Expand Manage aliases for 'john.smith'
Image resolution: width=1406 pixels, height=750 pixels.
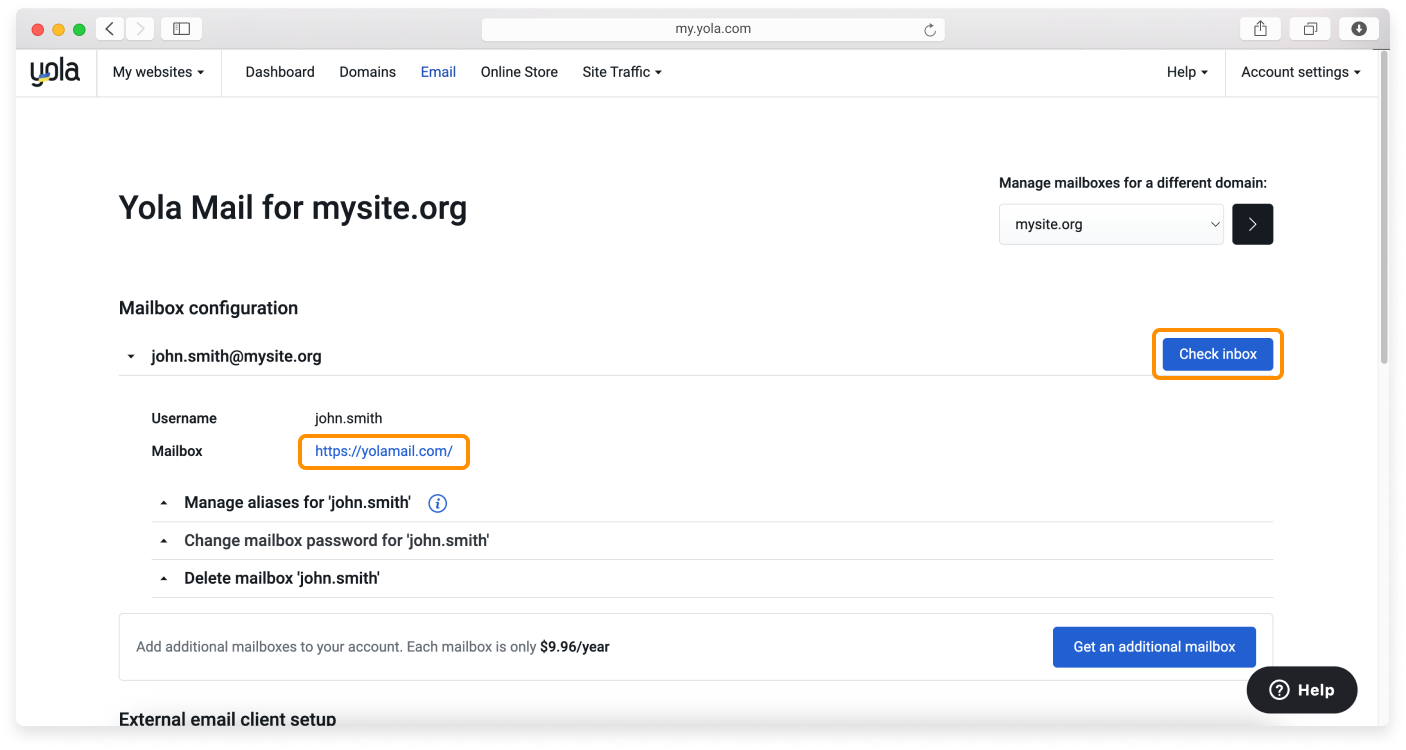coord(297,502)
